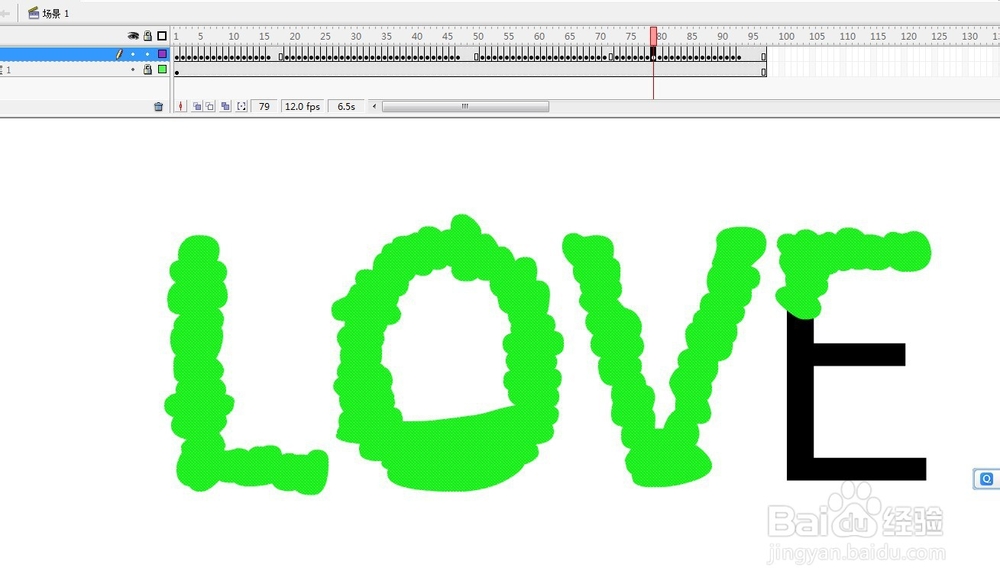Select the highlighted top layer row

tap(84, 54)
